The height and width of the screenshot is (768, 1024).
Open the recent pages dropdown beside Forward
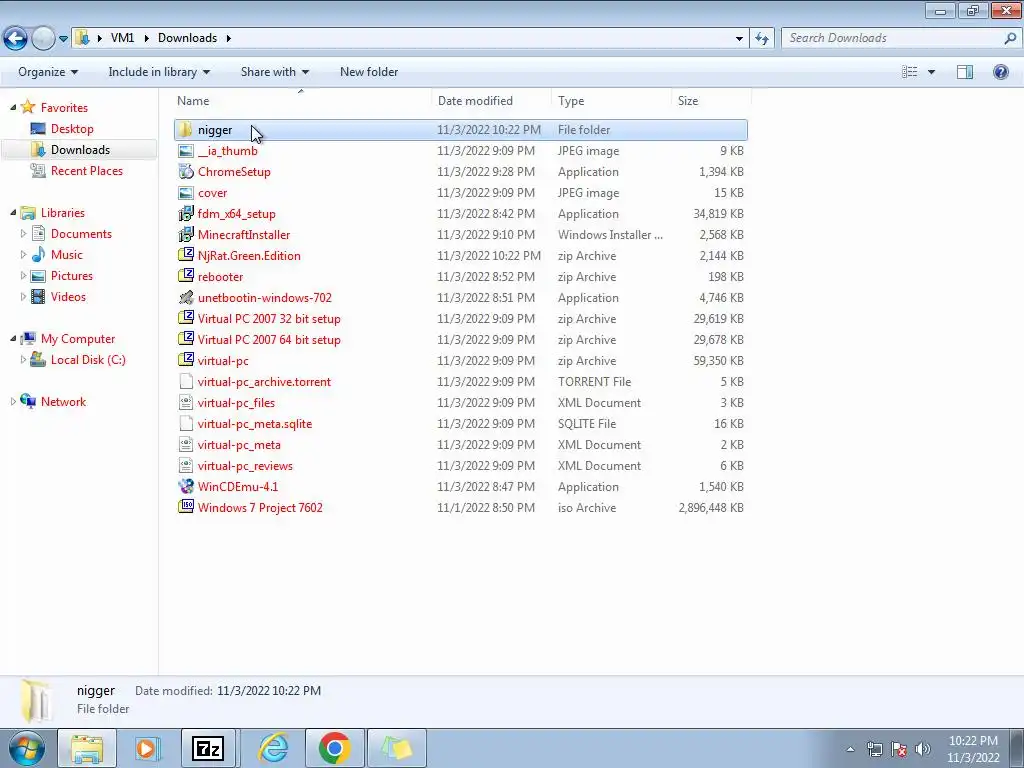pos(63,39)
